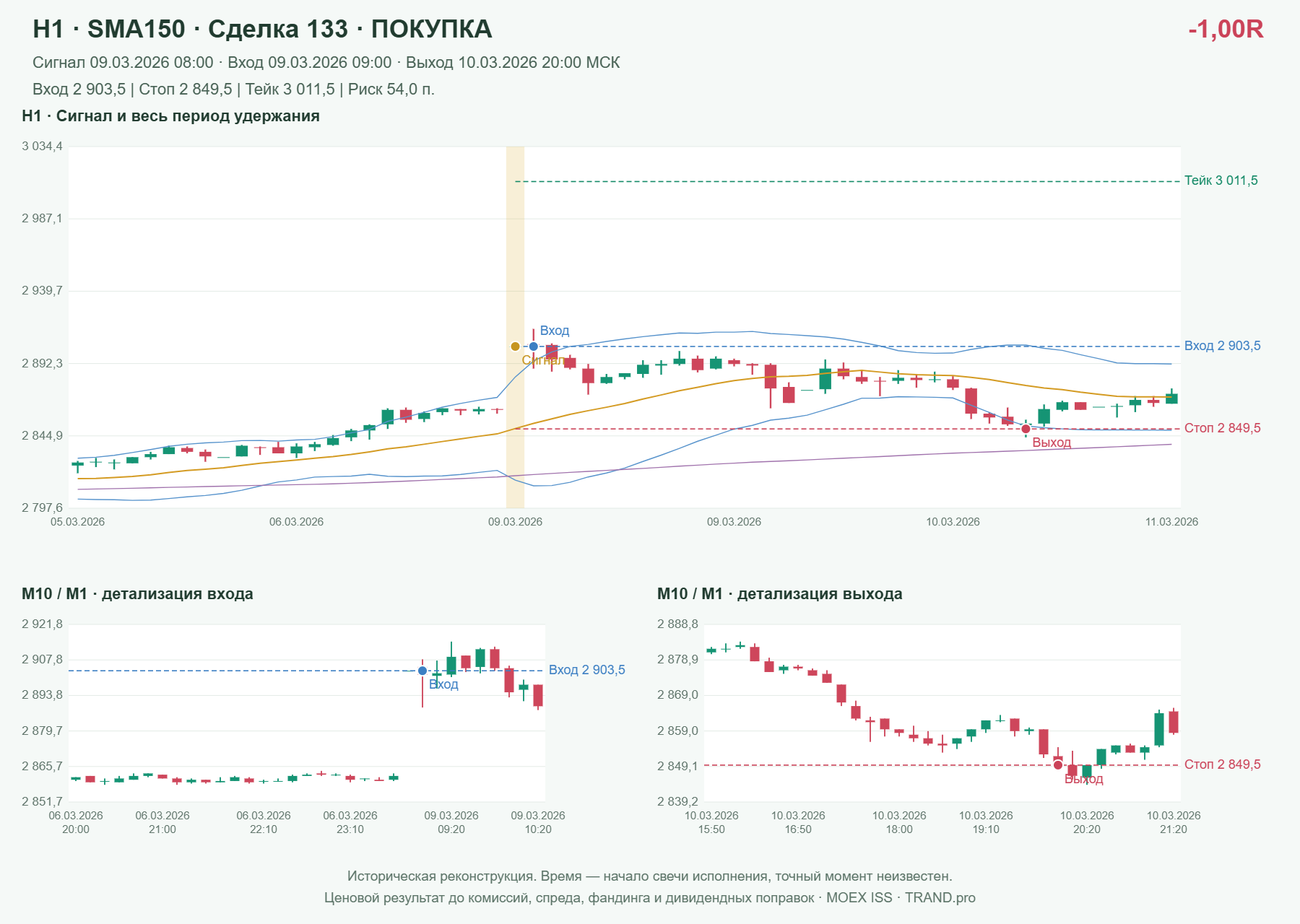Click the red exit dot in exit detail chart
Screen dimensions: 1300x924
1058,764
